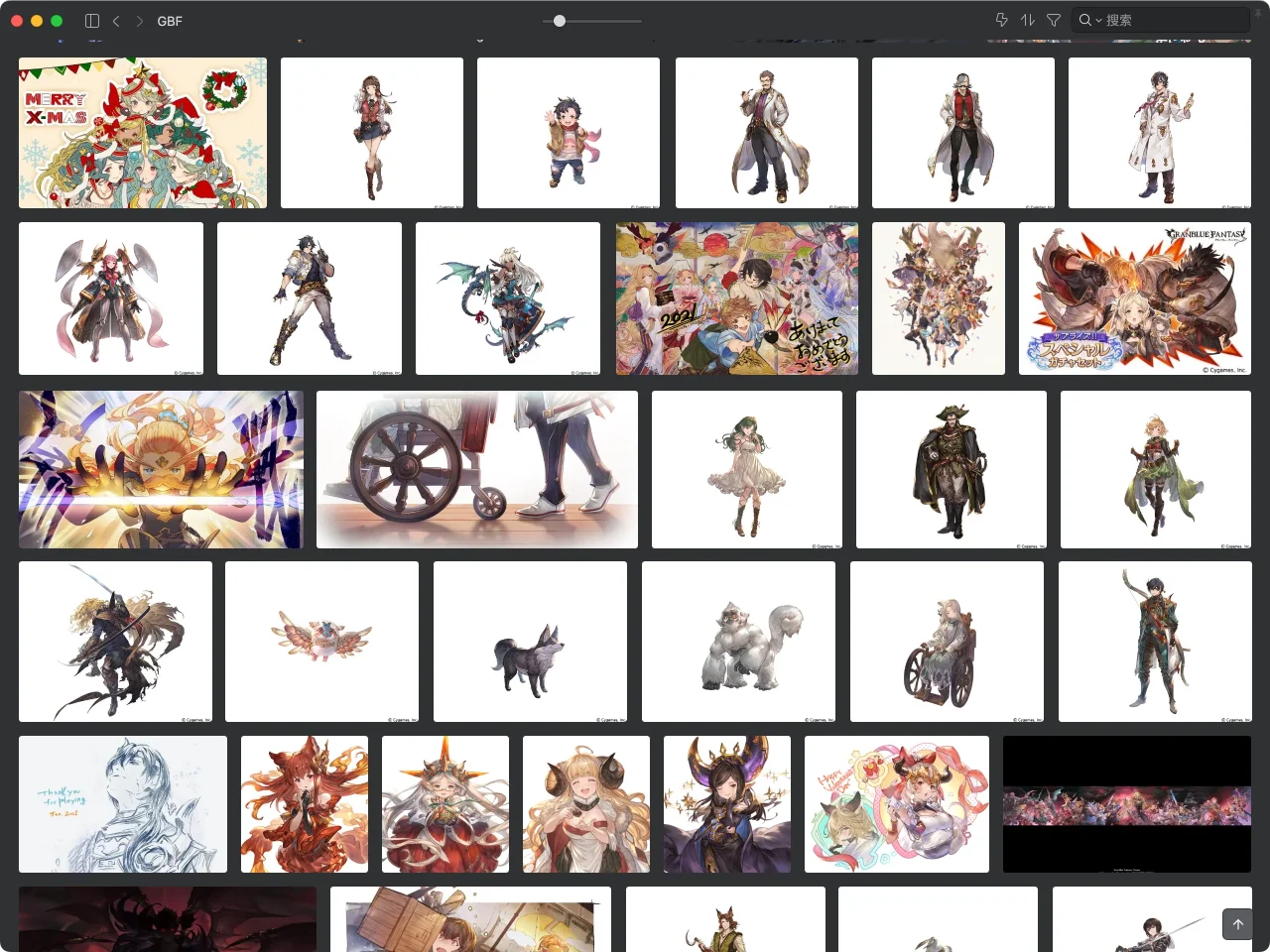
Task: Open the wide black panorama banner thumbnail
Action: [1127, 804]
